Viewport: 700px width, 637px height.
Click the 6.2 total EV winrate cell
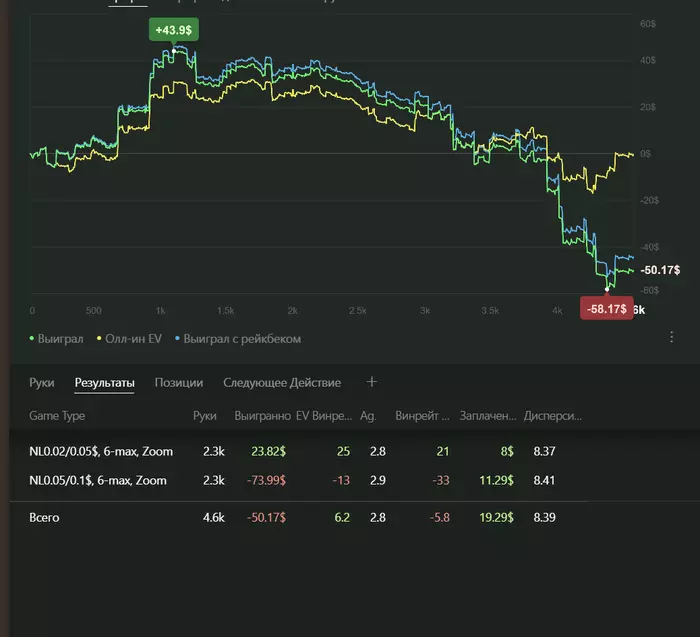[342, 517]
